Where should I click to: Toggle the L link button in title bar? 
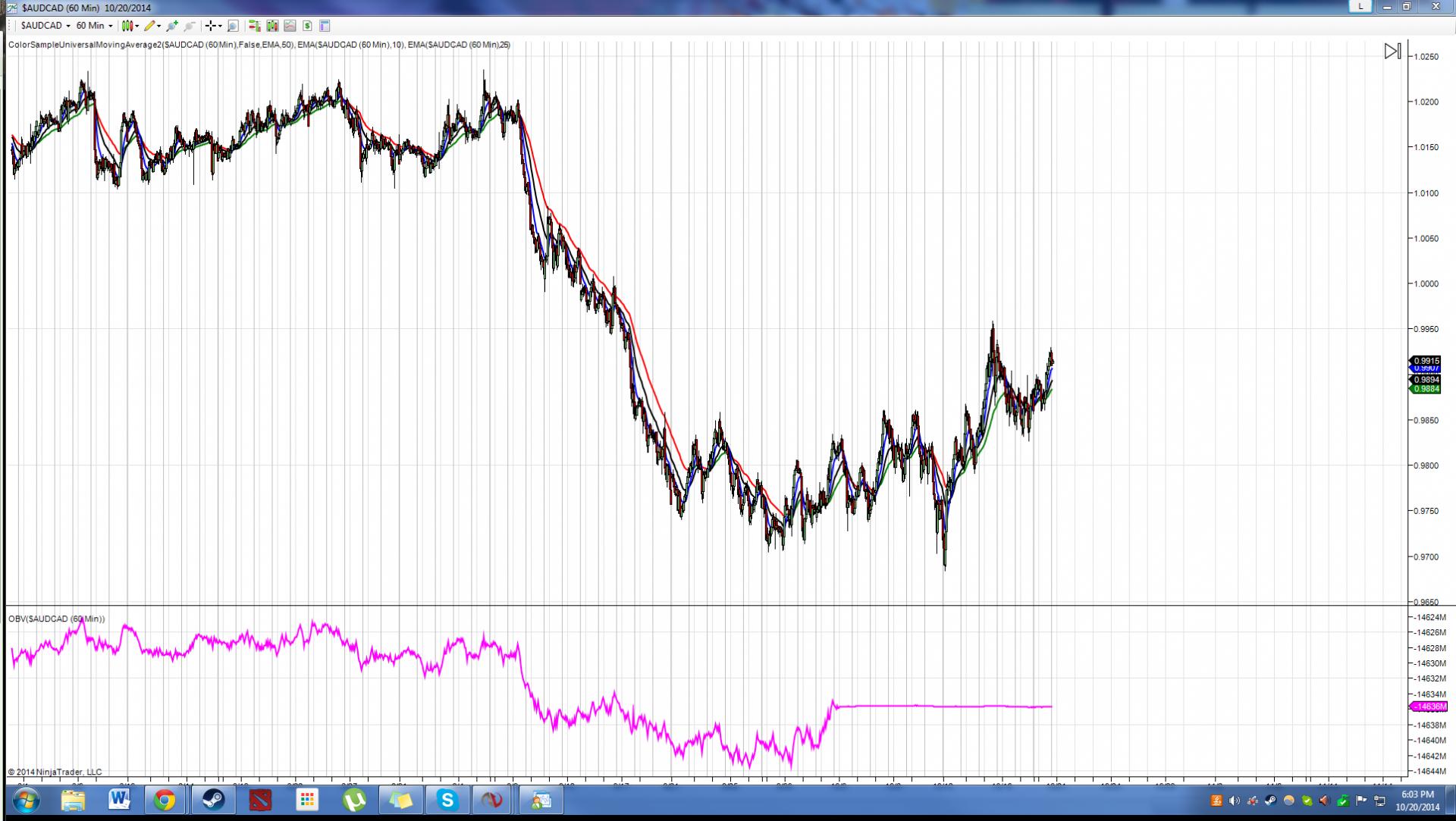[1360, 6]
